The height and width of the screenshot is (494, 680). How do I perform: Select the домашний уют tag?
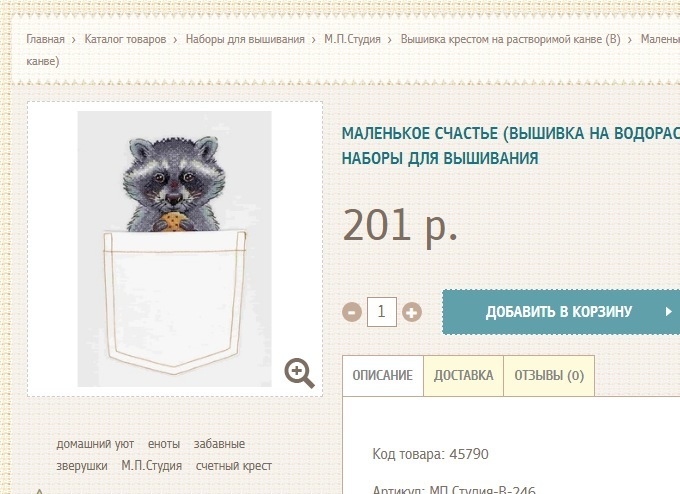95,444
